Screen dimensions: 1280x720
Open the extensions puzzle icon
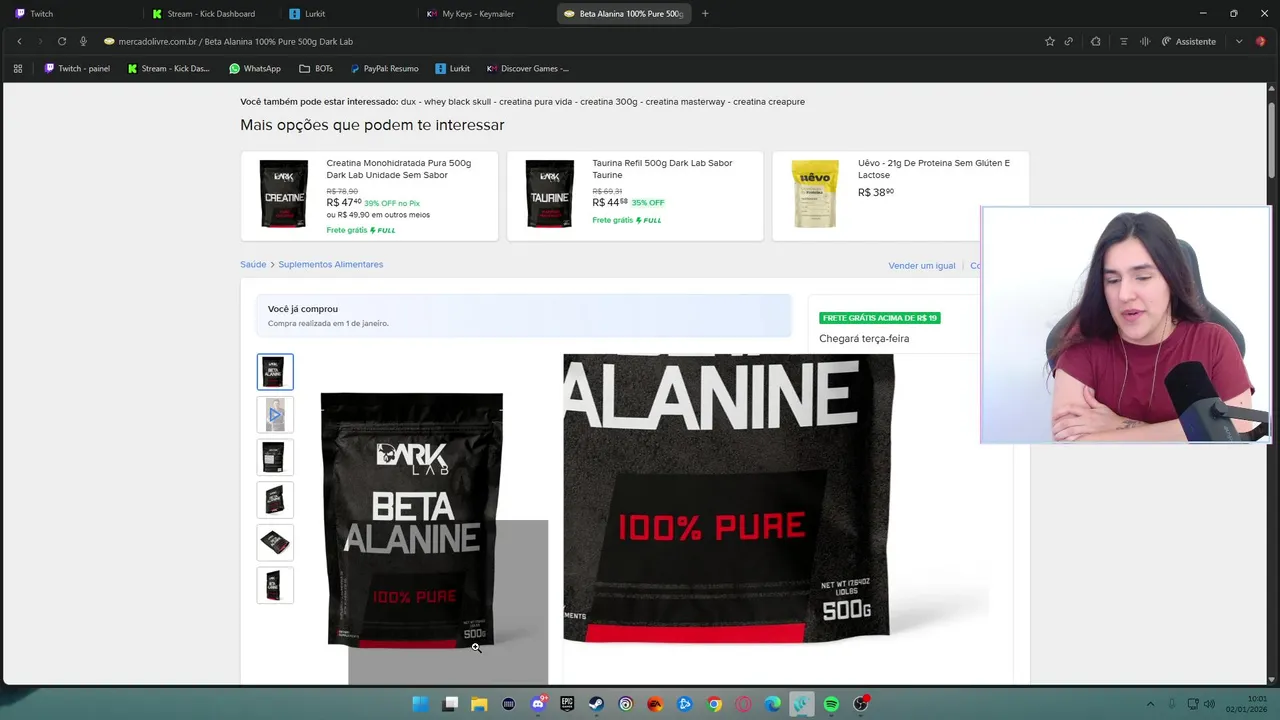tap(1096, 41)
